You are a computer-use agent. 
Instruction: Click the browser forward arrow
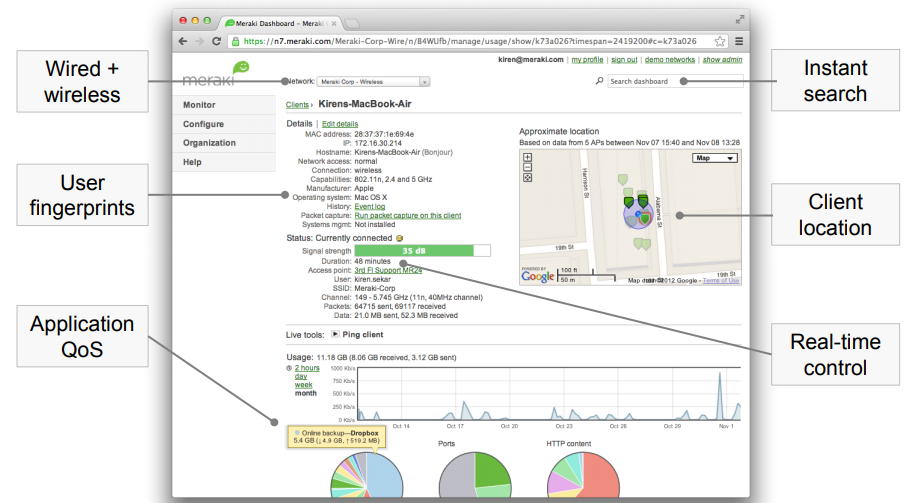click(200, 41)
